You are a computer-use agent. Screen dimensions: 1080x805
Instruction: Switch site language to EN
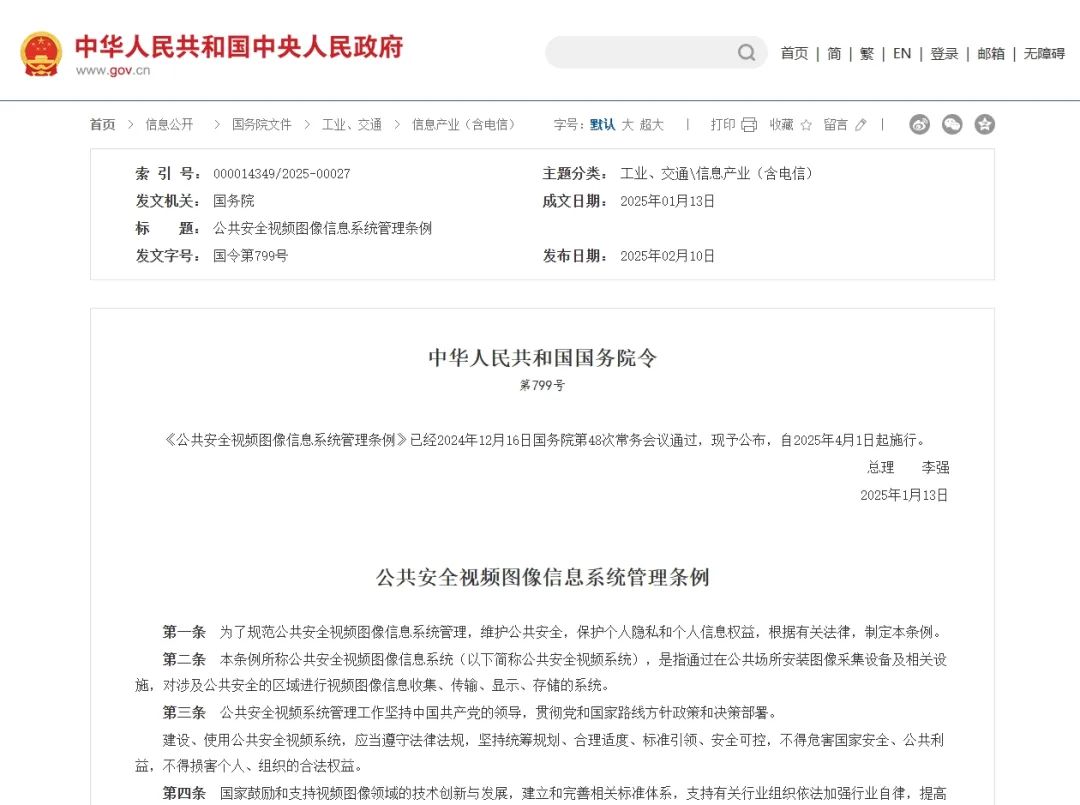click(x=902, y=53)
